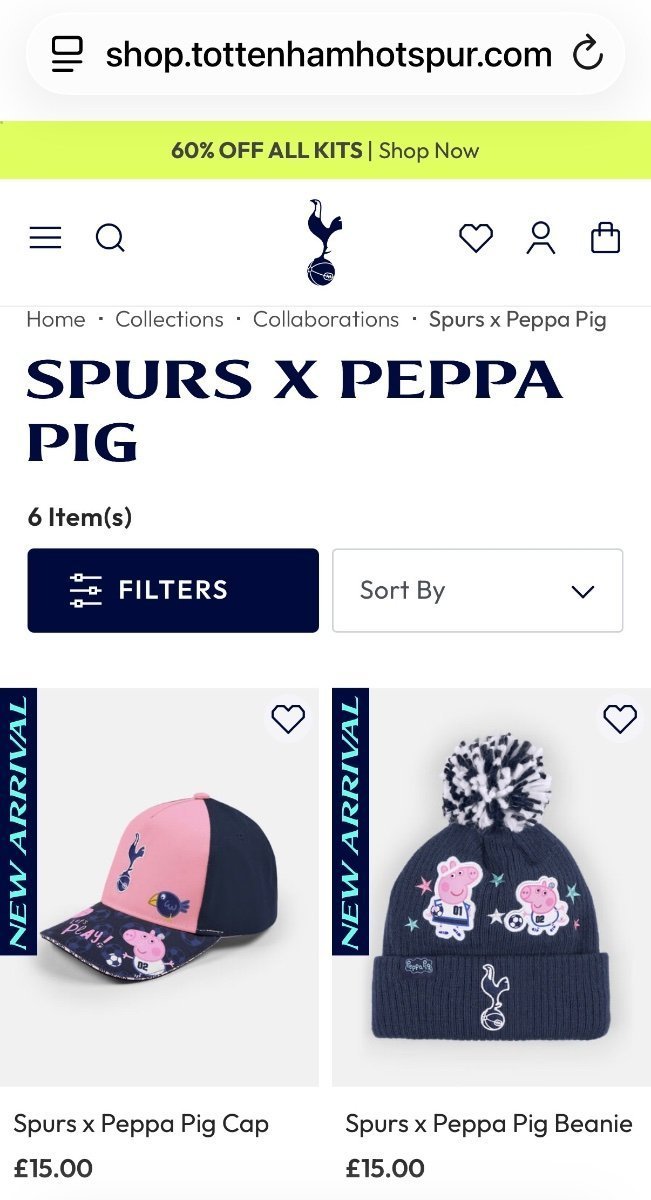Navigate to Collections breadcrumb
651x1200 pixels.
pyautogui.click(x=169, y=319)
